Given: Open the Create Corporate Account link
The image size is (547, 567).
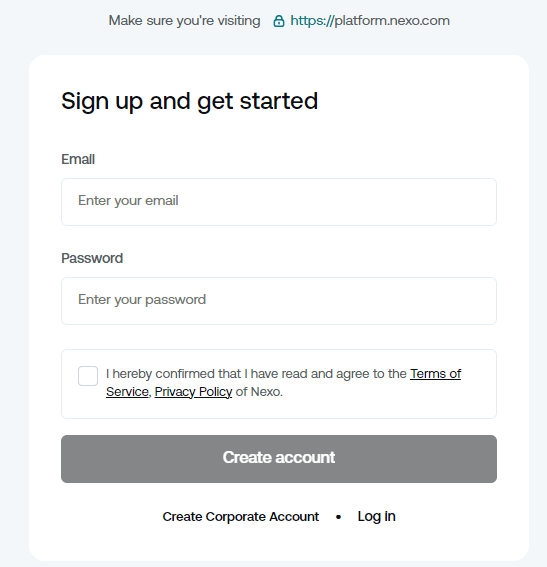Looking at the screenshot, I should [240, 516].
